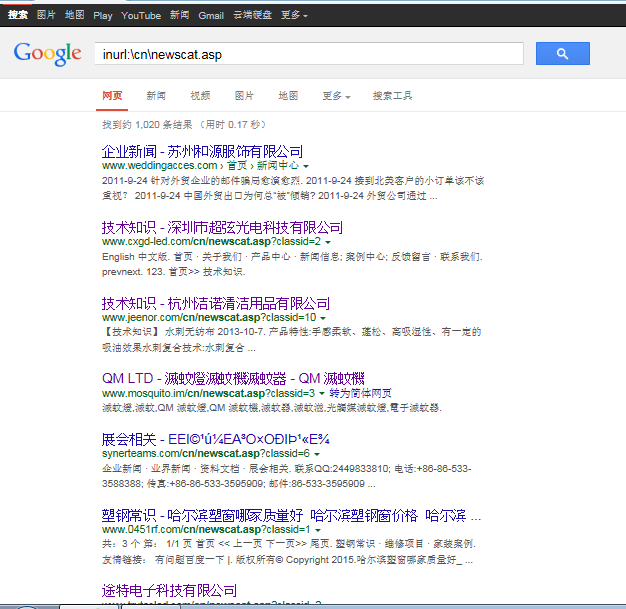Expand arrow next to jeenor.com URL
Screen dimensions: 626x609
tap(323, 318)
